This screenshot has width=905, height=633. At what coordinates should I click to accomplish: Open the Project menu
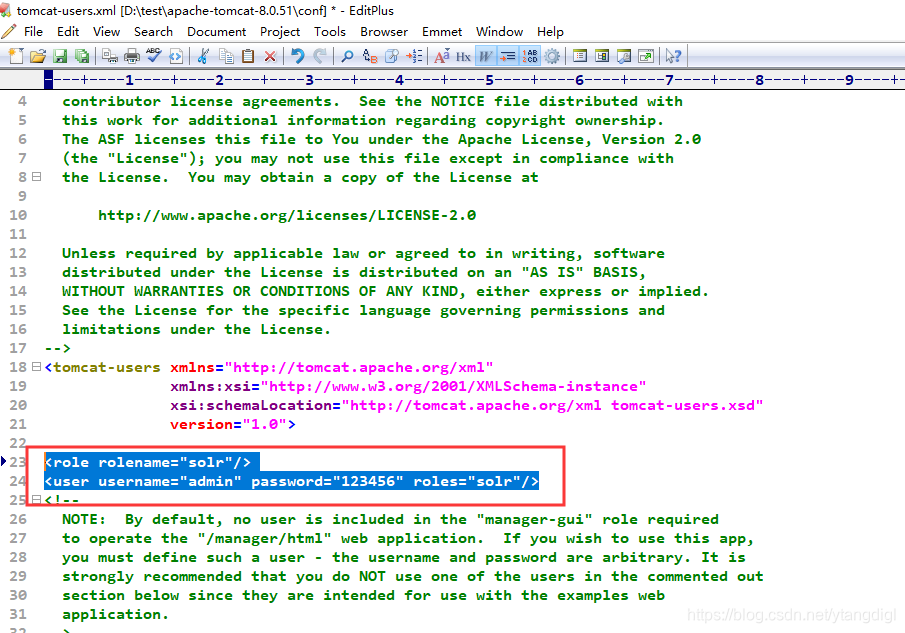280,32
